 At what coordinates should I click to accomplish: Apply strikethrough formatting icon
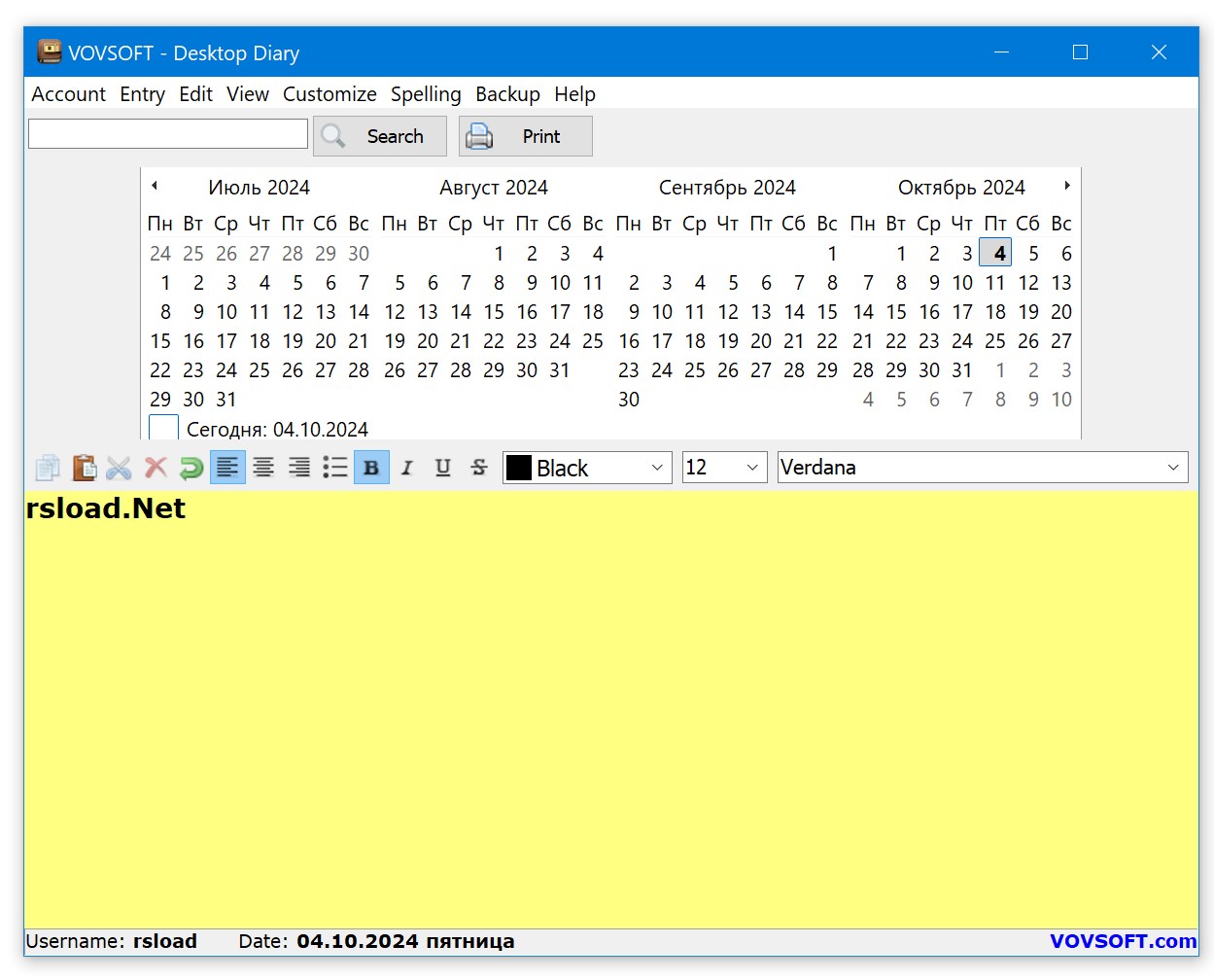tap(478, 467)
